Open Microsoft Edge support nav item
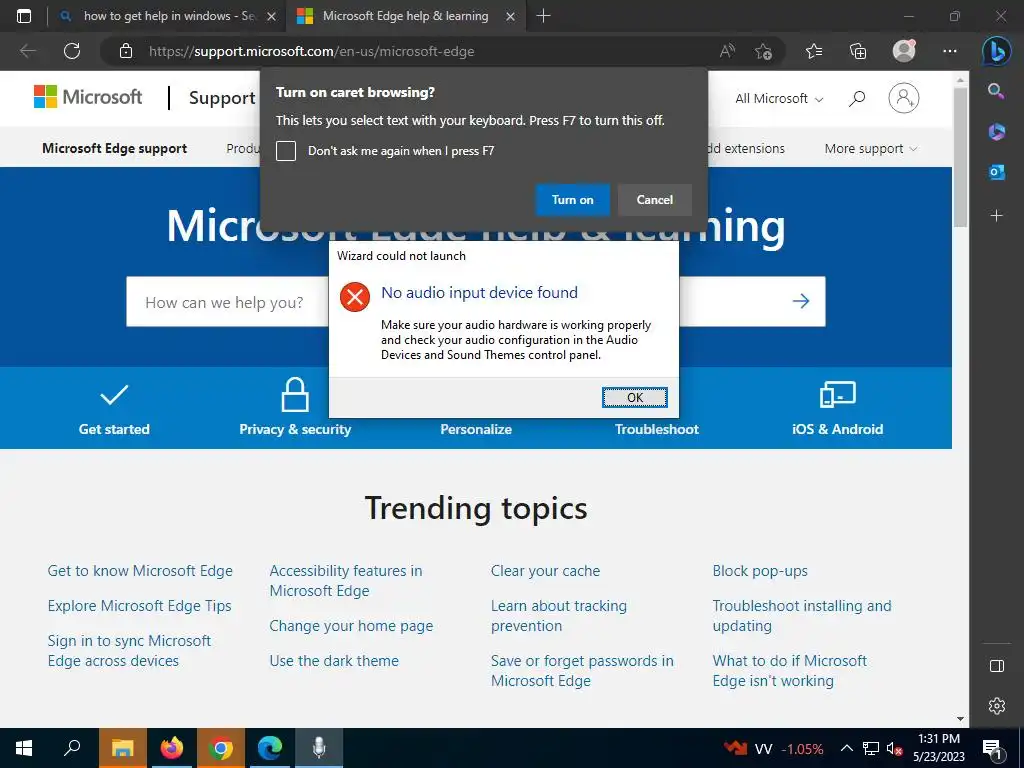The width and height of the screenshot is (1024, 768). point(114,149)
